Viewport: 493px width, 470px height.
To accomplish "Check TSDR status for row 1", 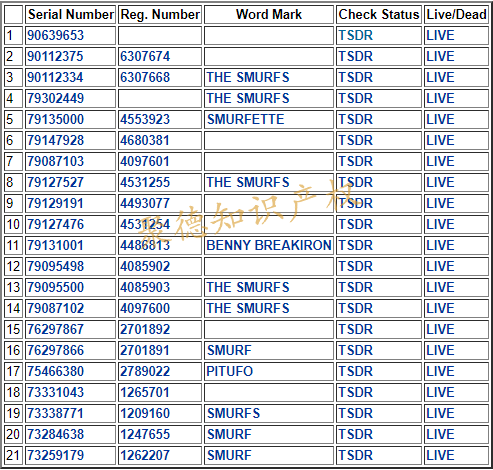I will pyautogui.click(x=356, y=35).
